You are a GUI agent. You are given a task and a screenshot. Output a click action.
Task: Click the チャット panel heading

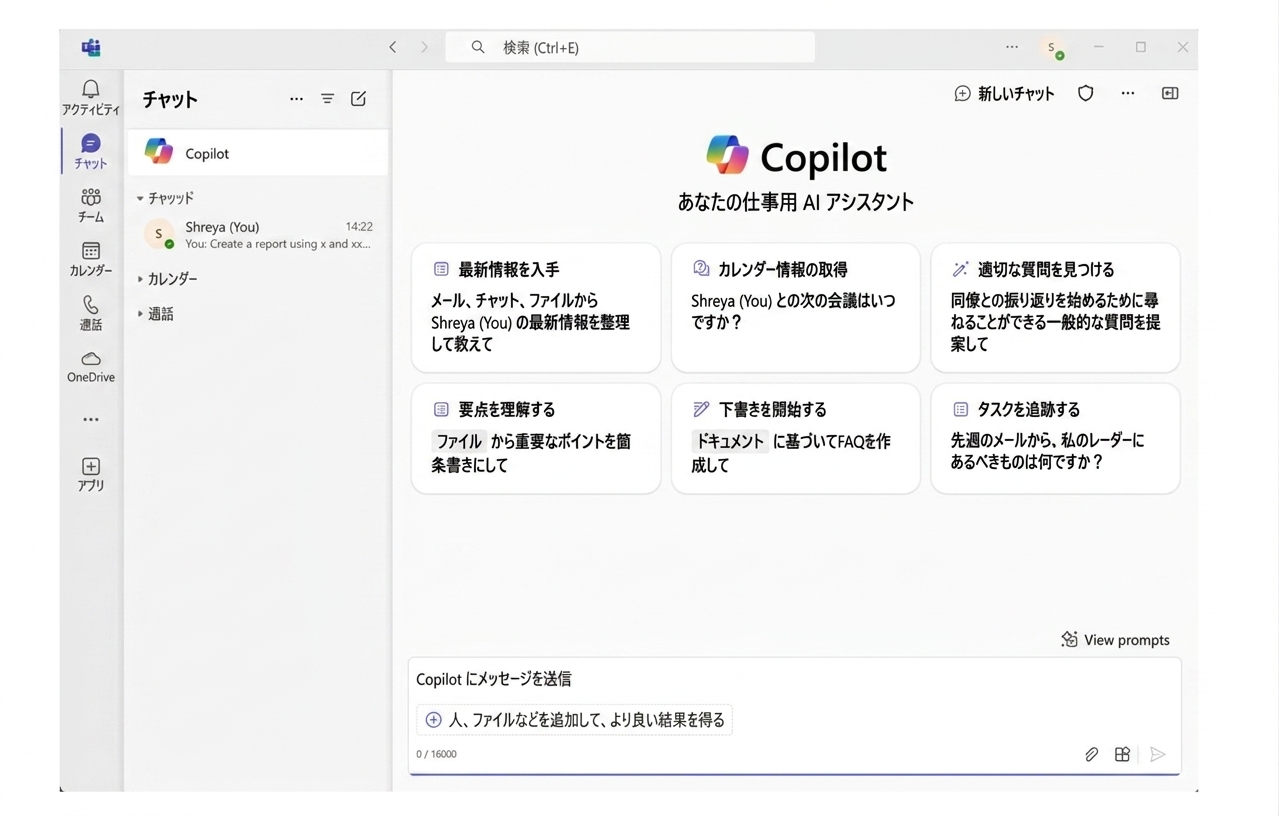[x=170, y=99]
